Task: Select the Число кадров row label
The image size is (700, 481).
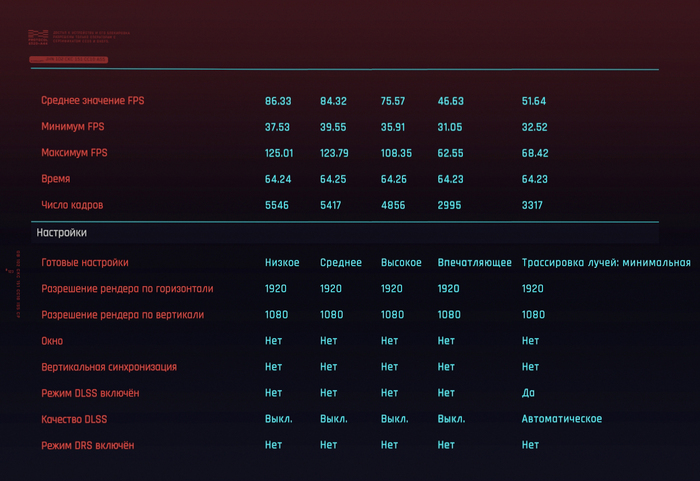Action: [x=72, y=205]
